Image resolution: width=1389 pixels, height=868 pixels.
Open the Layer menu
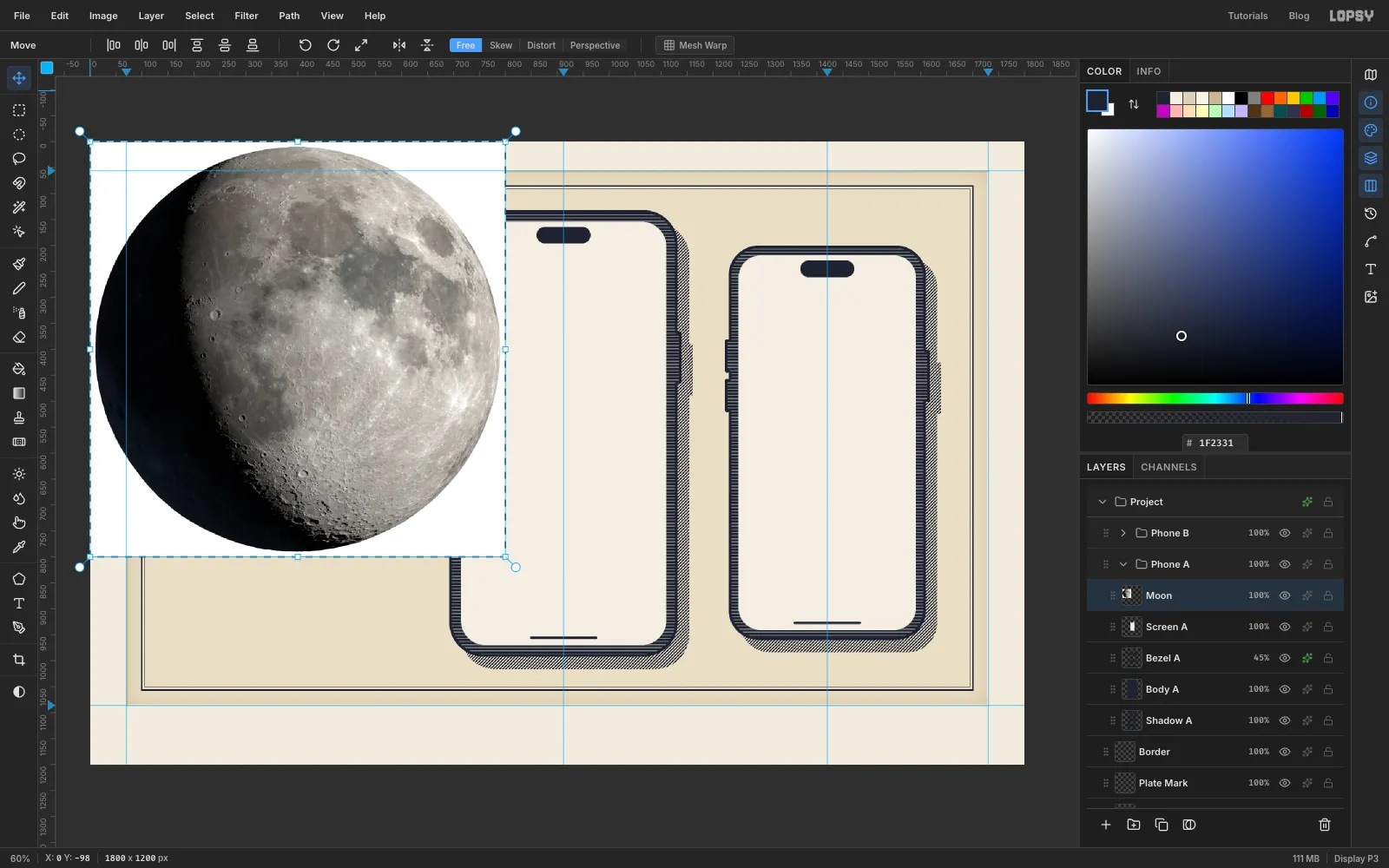point(151,16)
